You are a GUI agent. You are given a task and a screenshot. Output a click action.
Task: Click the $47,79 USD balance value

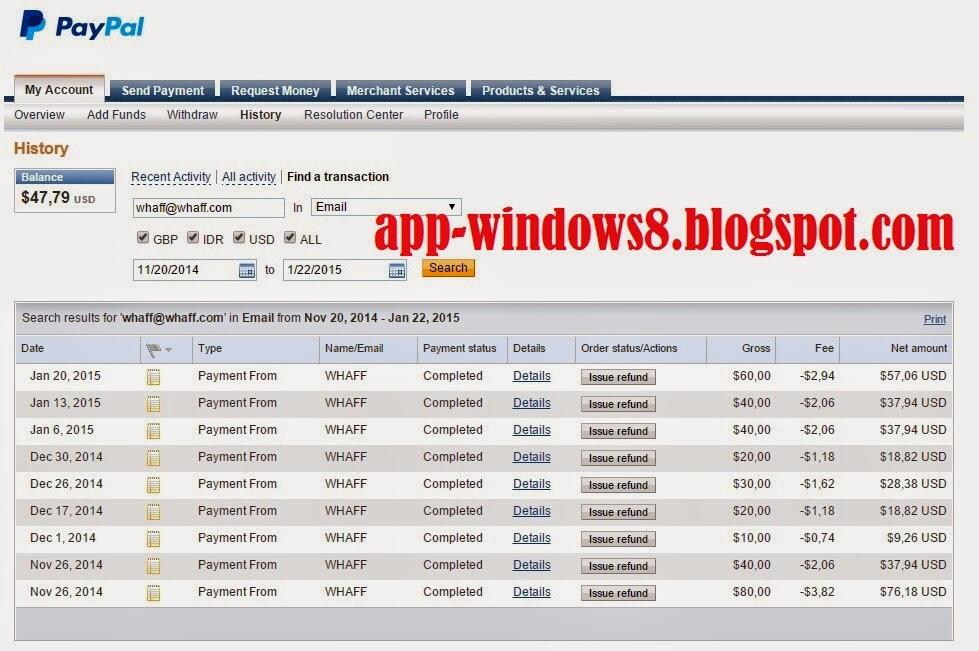click(x=58, y=198)
